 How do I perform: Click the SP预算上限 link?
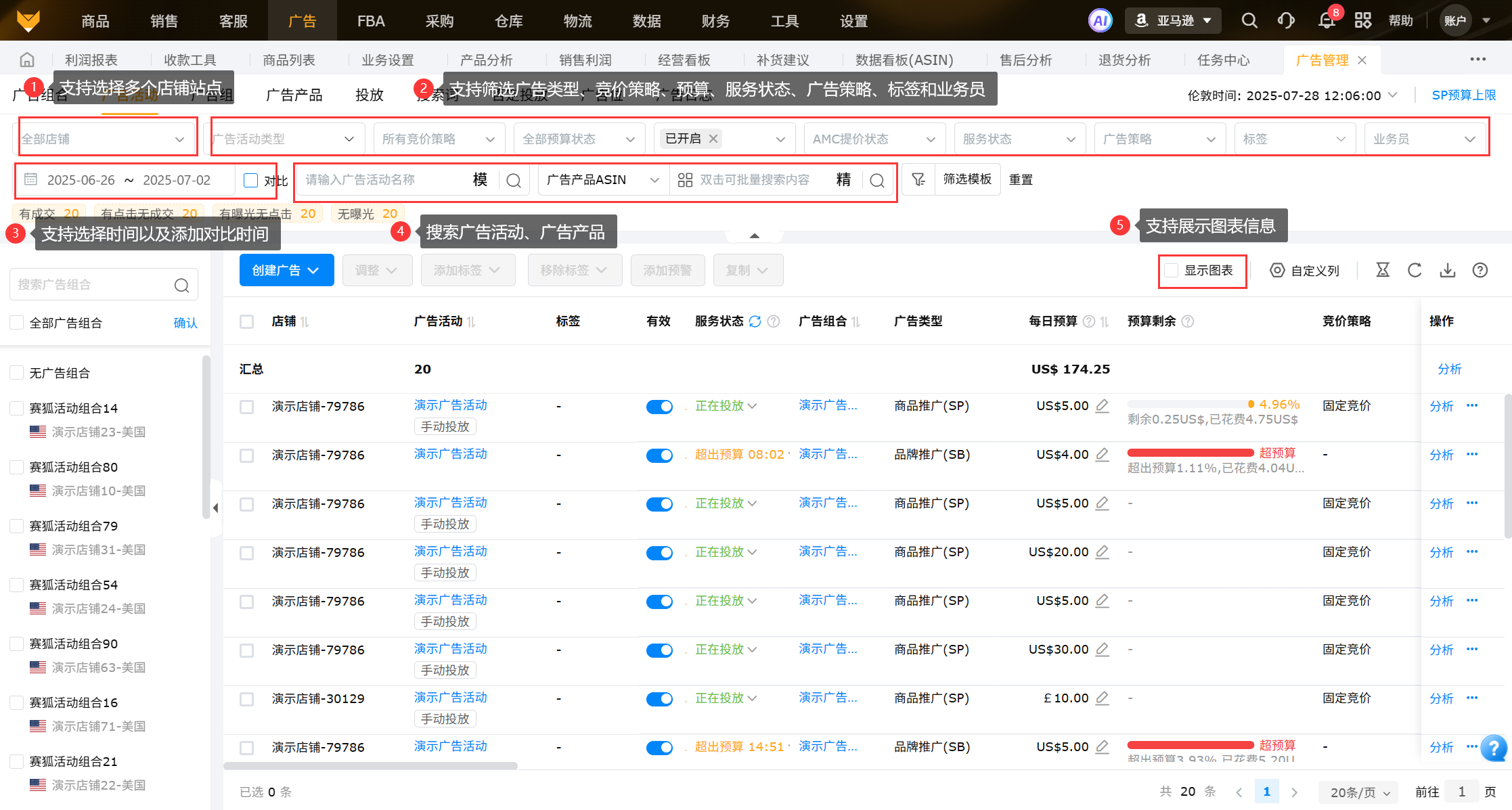pyautogui.click(x=1463, y=95)
